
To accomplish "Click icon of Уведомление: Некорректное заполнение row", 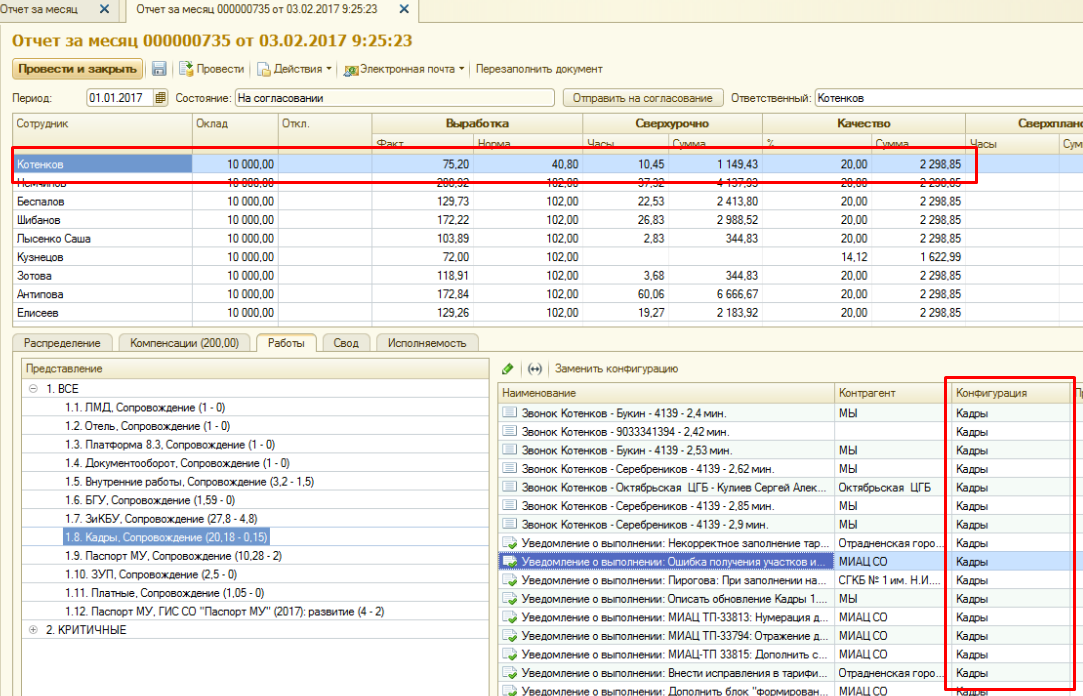I will click(x=510, y=543).
